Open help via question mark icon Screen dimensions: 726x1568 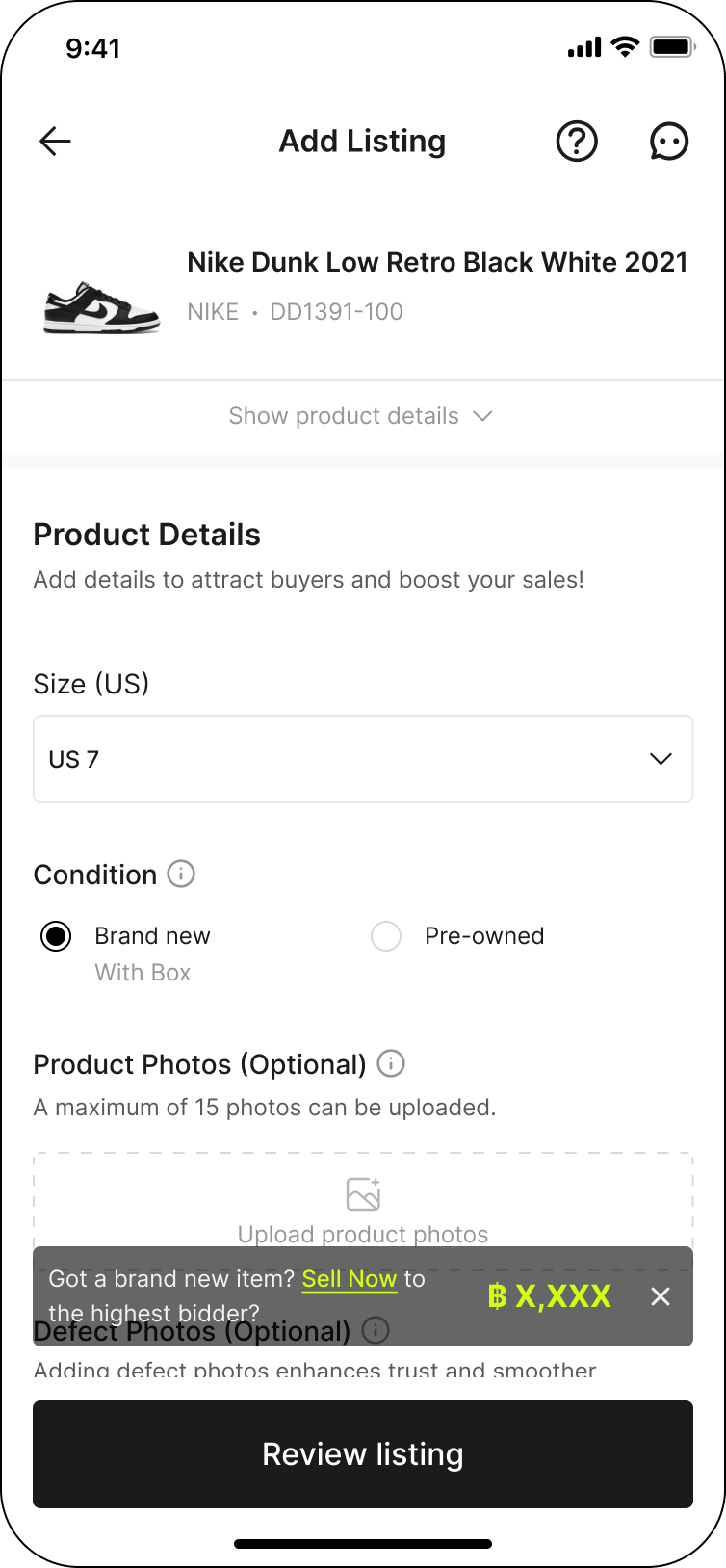pos(577,142)
